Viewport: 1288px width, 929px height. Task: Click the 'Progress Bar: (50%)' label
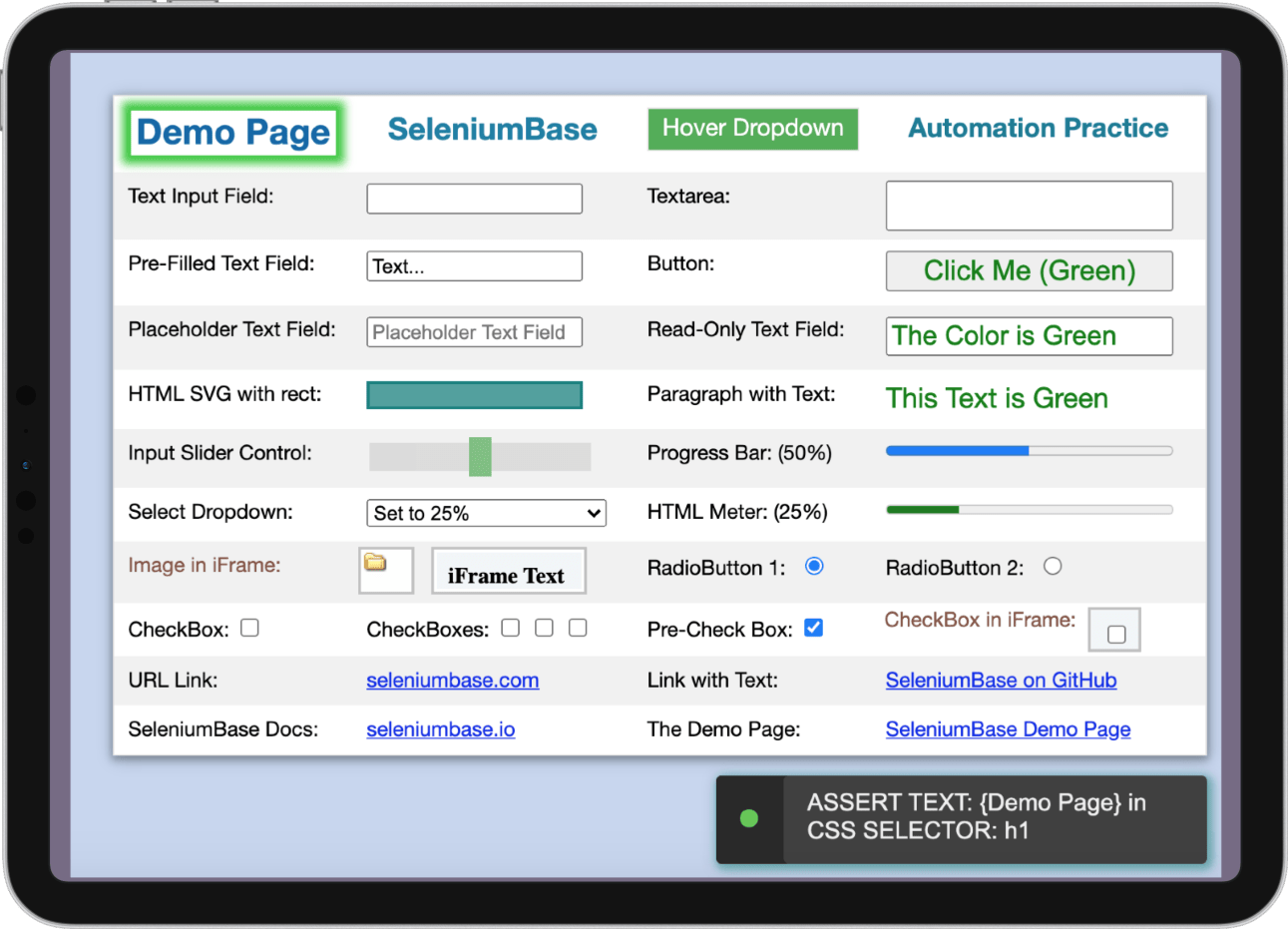pos(739,453)
